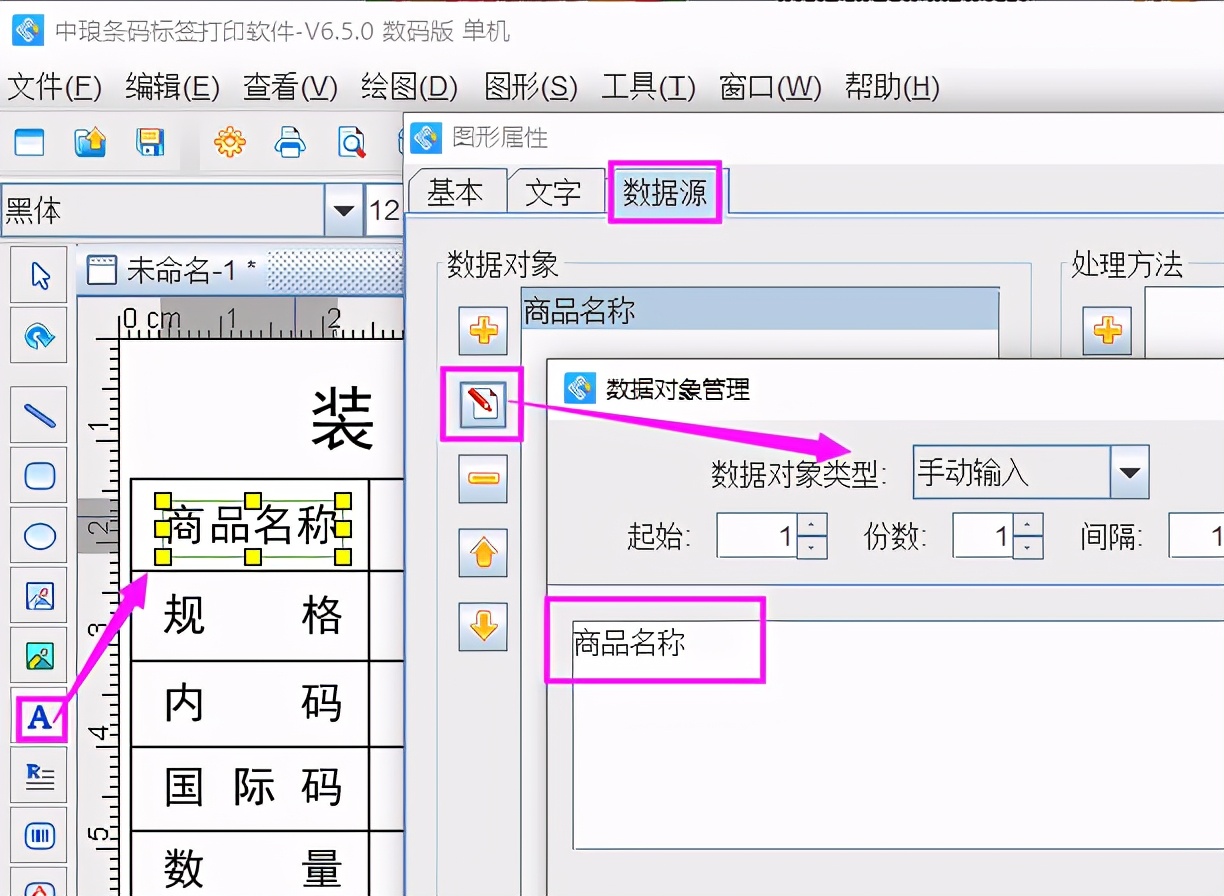Click the 起始 number field
Image resolution: width=1224 pixels, height=896 pixels.
(759, 536)
